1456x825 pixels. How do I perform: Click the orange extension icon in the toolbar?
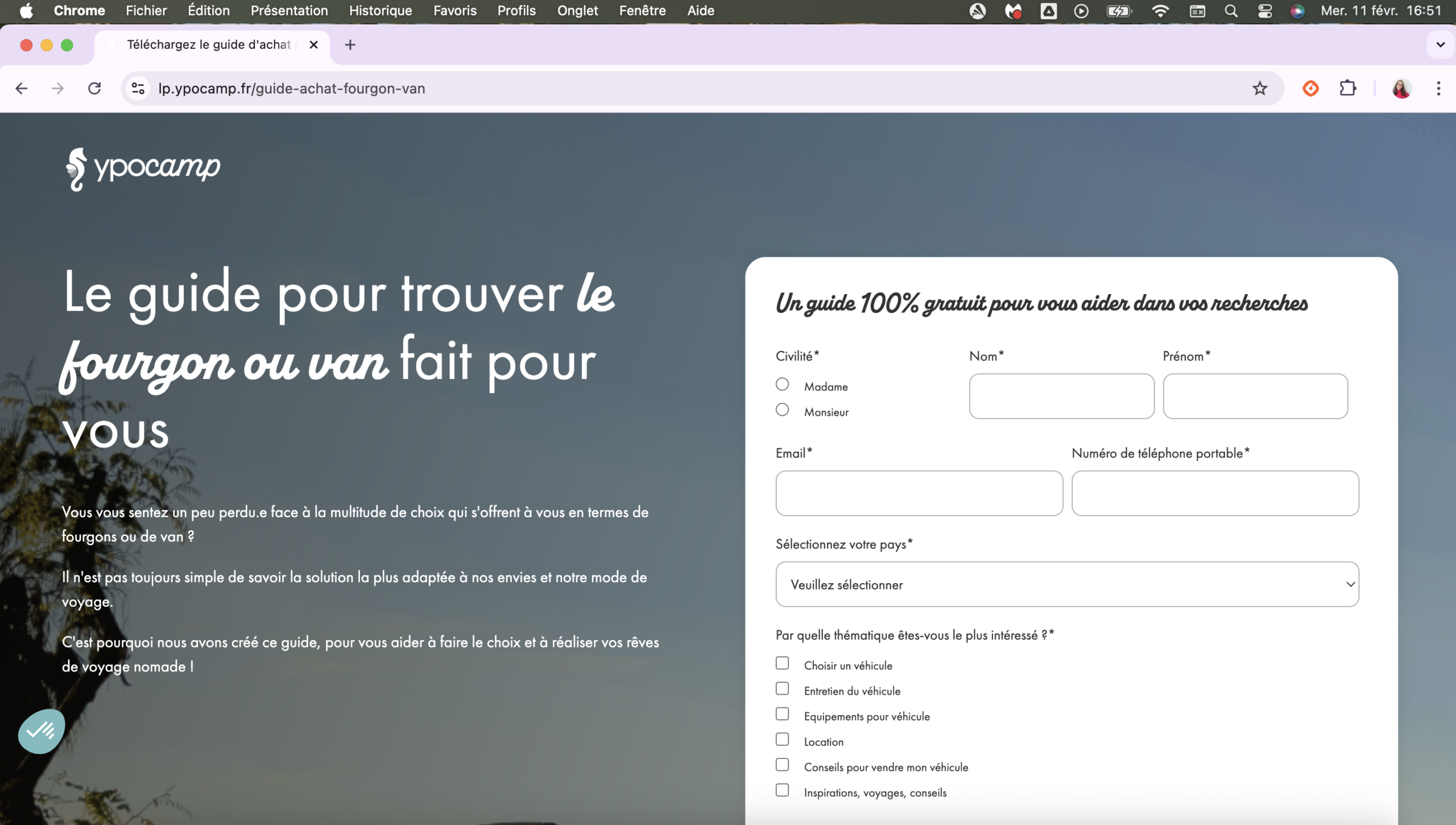click(x=1310, y=88)
